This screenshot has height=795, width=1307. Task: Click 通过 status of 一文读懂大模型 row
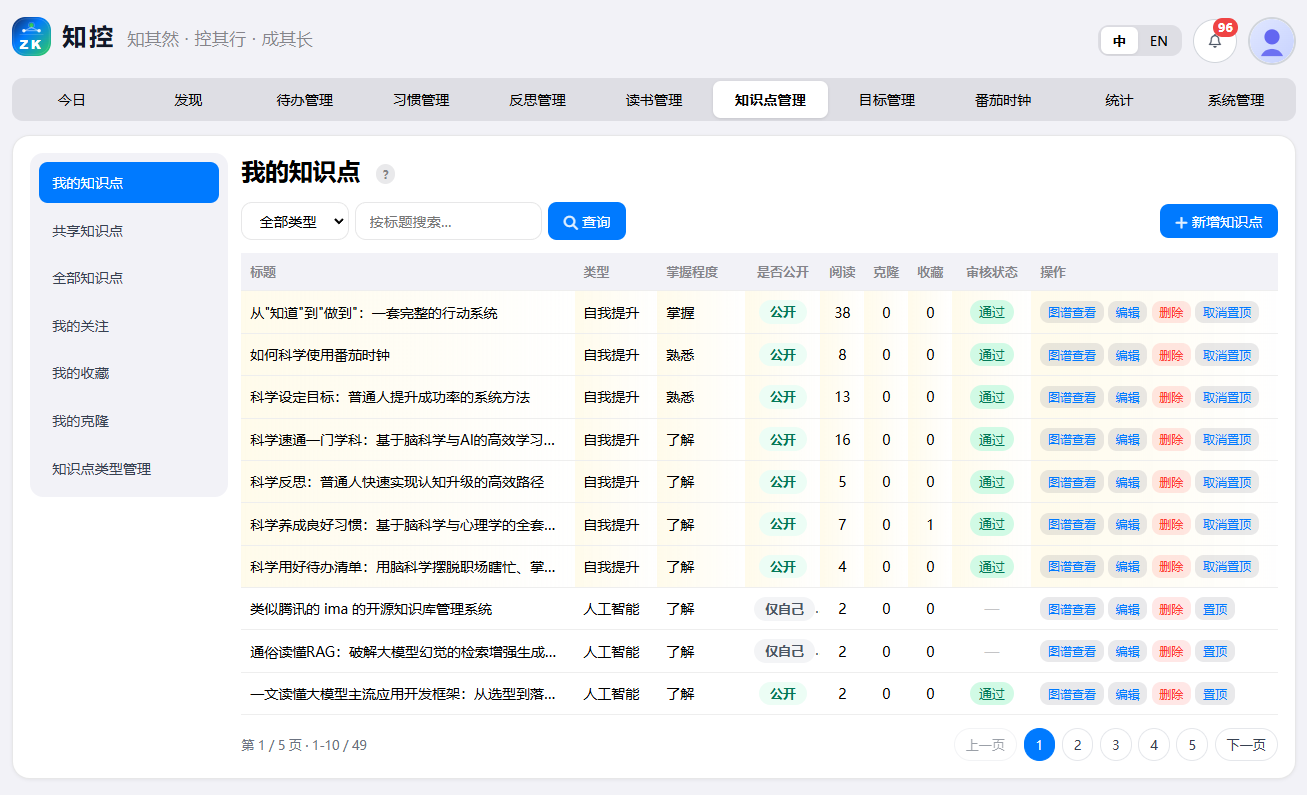tap(992, 694)
